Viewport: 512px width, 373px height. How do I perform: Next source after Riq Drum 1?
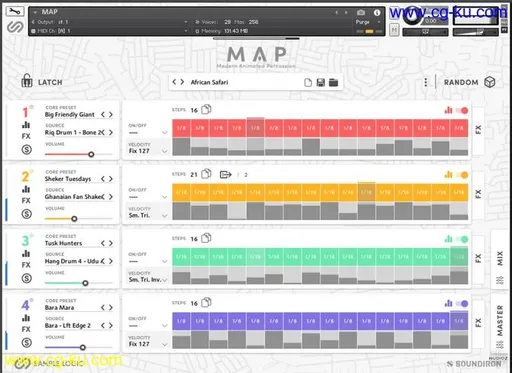click(111, 132)
